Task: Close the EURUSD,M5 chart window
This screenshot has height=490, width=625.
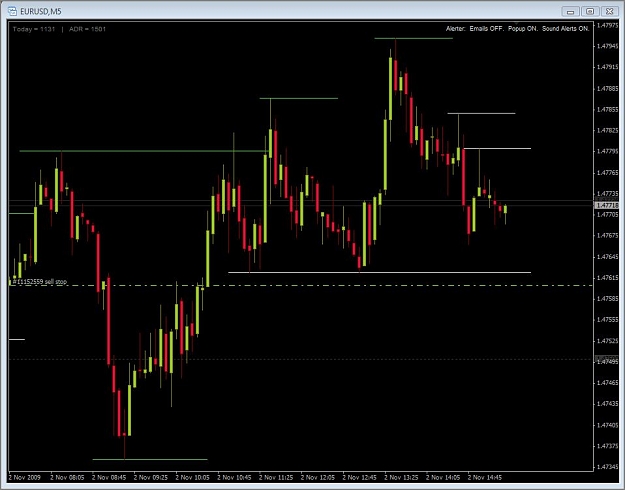Action: (609, 11)
